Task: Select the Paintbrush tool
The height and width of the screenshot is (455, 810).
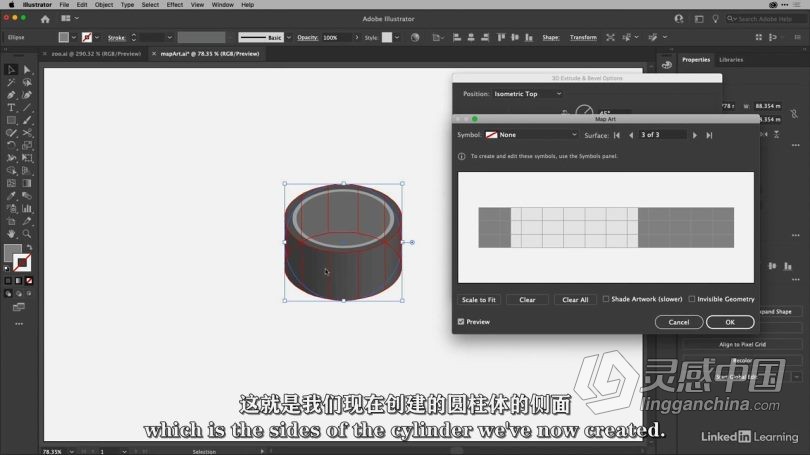Action: 27,120
